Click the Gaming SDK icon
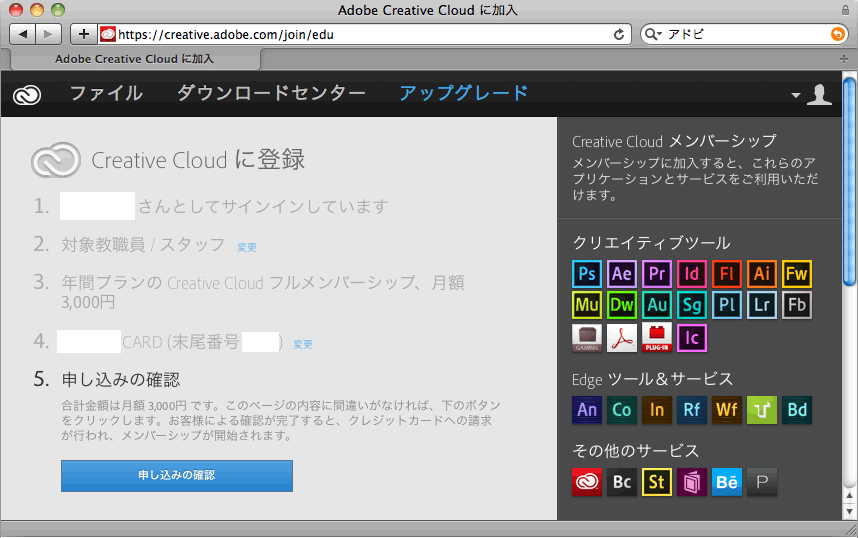858x538 pixels. (x=587, y=338)
